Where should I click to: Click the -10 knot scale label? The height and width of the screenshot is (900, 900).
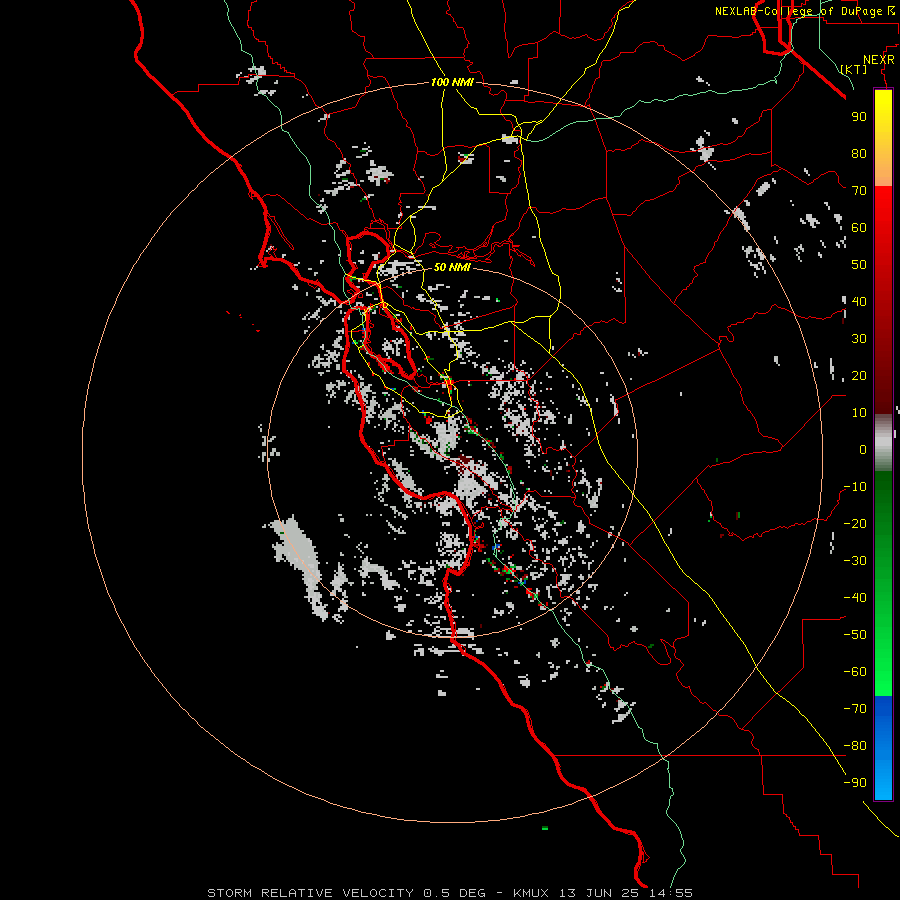coord(855,487)
